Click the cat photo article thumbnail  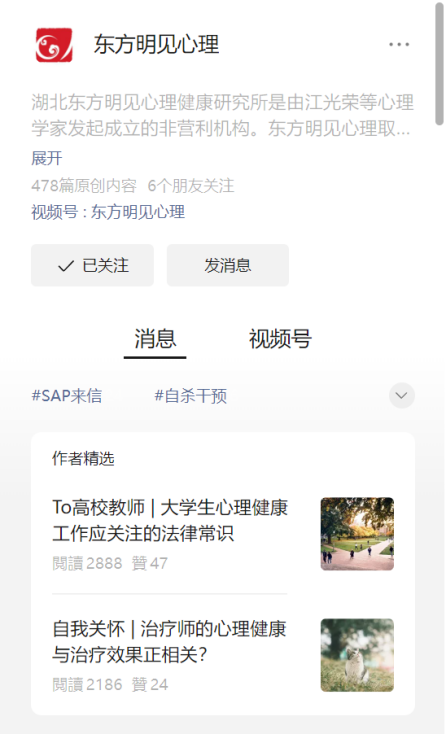click(x=357, y=655)
